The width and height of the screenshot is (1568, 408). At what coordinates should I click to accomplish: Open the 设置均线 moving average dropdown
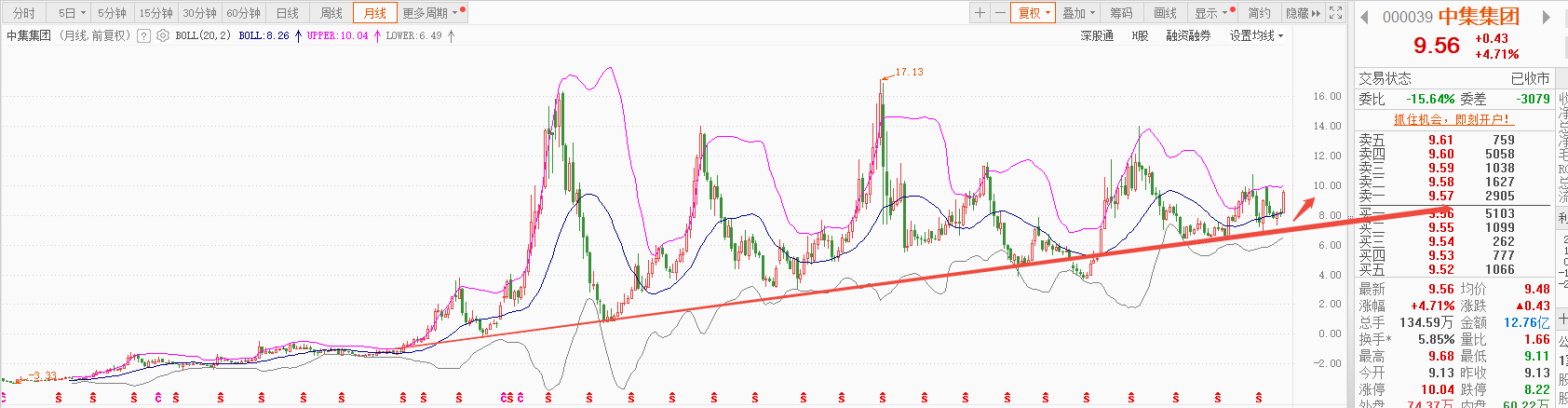click(1256, 35)
